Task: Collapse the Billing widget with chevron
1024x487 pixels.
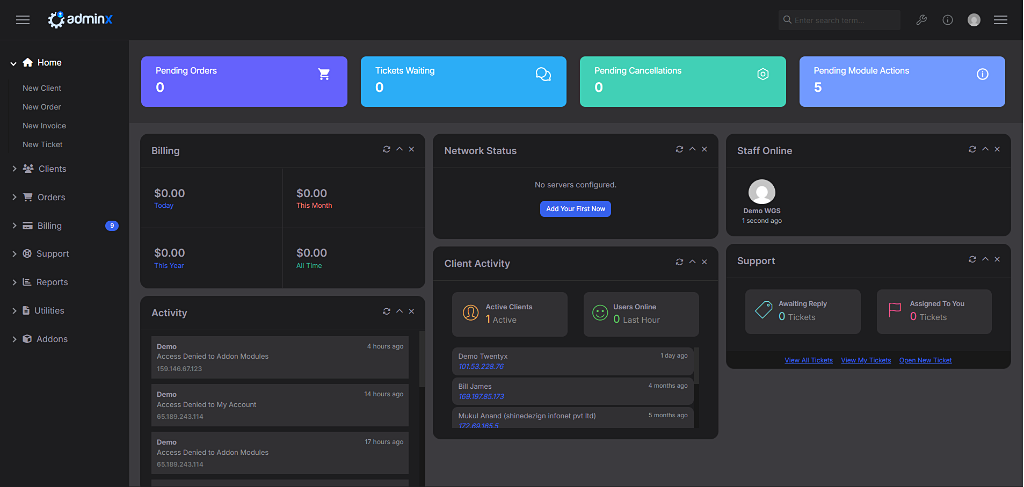Action: [399, 149]
